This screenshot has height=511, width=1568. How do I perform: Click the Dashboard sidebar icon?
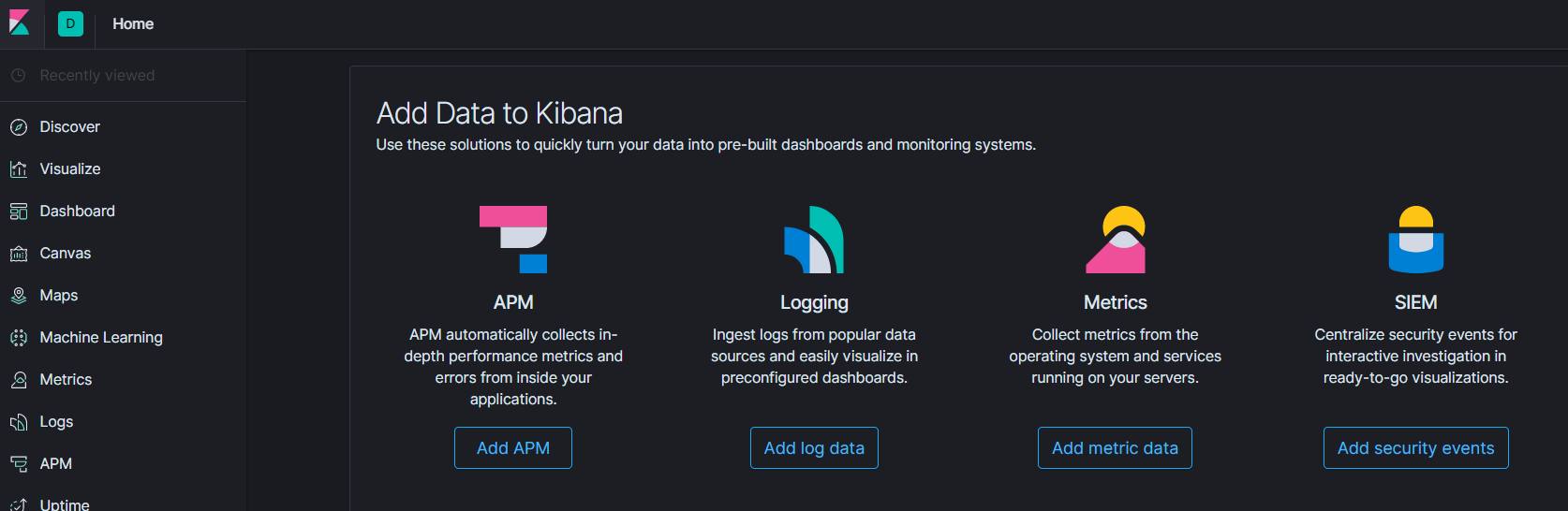pos(19,212)
